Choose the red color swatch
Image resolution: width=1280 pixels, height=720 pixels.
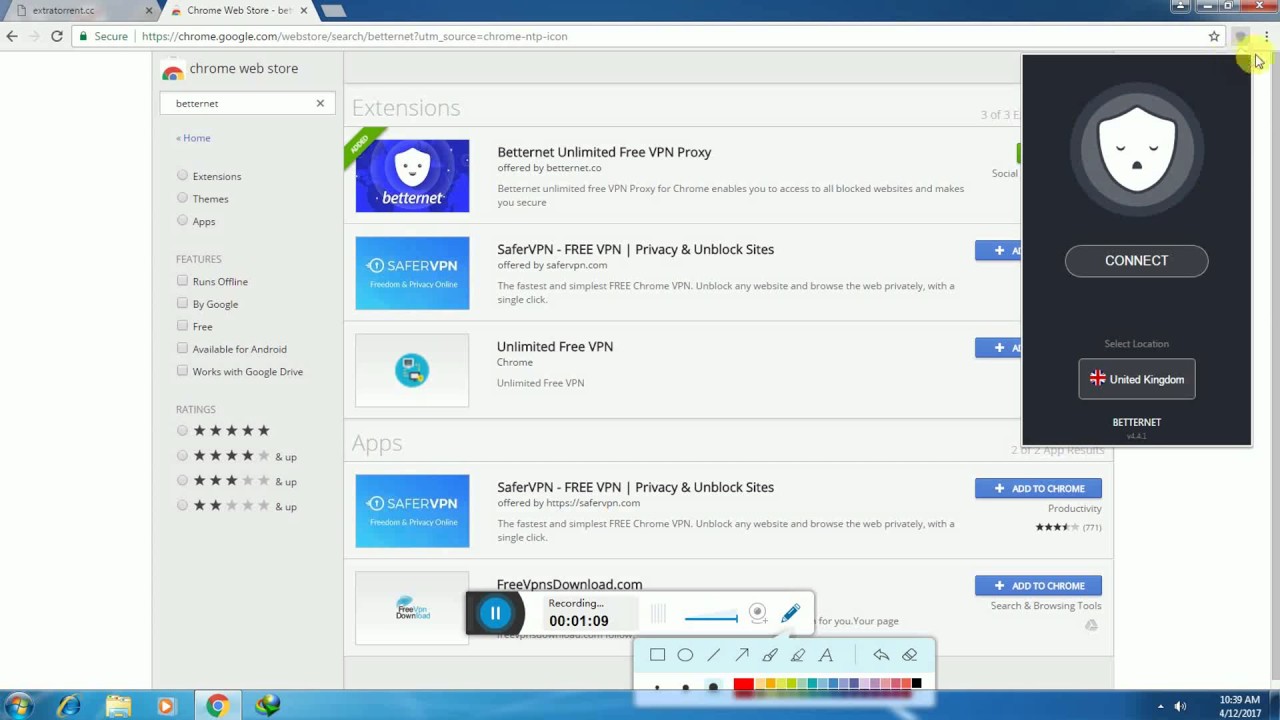tap(743, 684)
